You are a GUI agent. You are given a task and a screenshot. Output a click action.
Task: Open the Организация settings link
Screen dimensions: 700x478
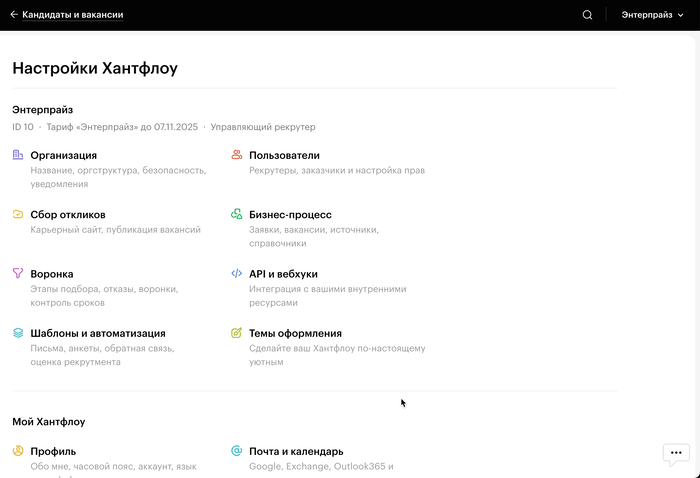pyautogui.click(x=64, y=155)
